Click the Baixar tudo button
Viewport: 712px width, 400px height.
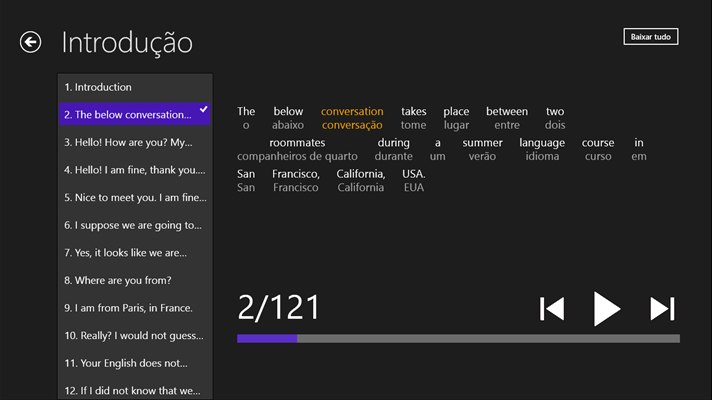click(650, 37)
